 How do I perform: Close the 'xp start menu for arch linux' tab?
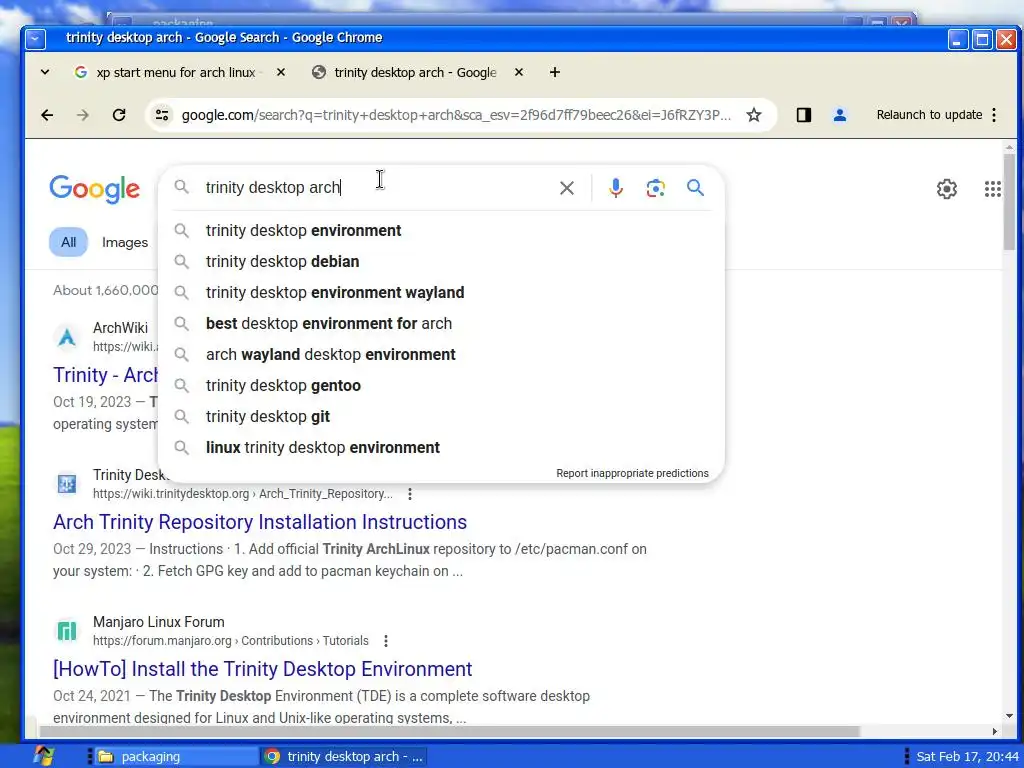(x=281, y=72)
